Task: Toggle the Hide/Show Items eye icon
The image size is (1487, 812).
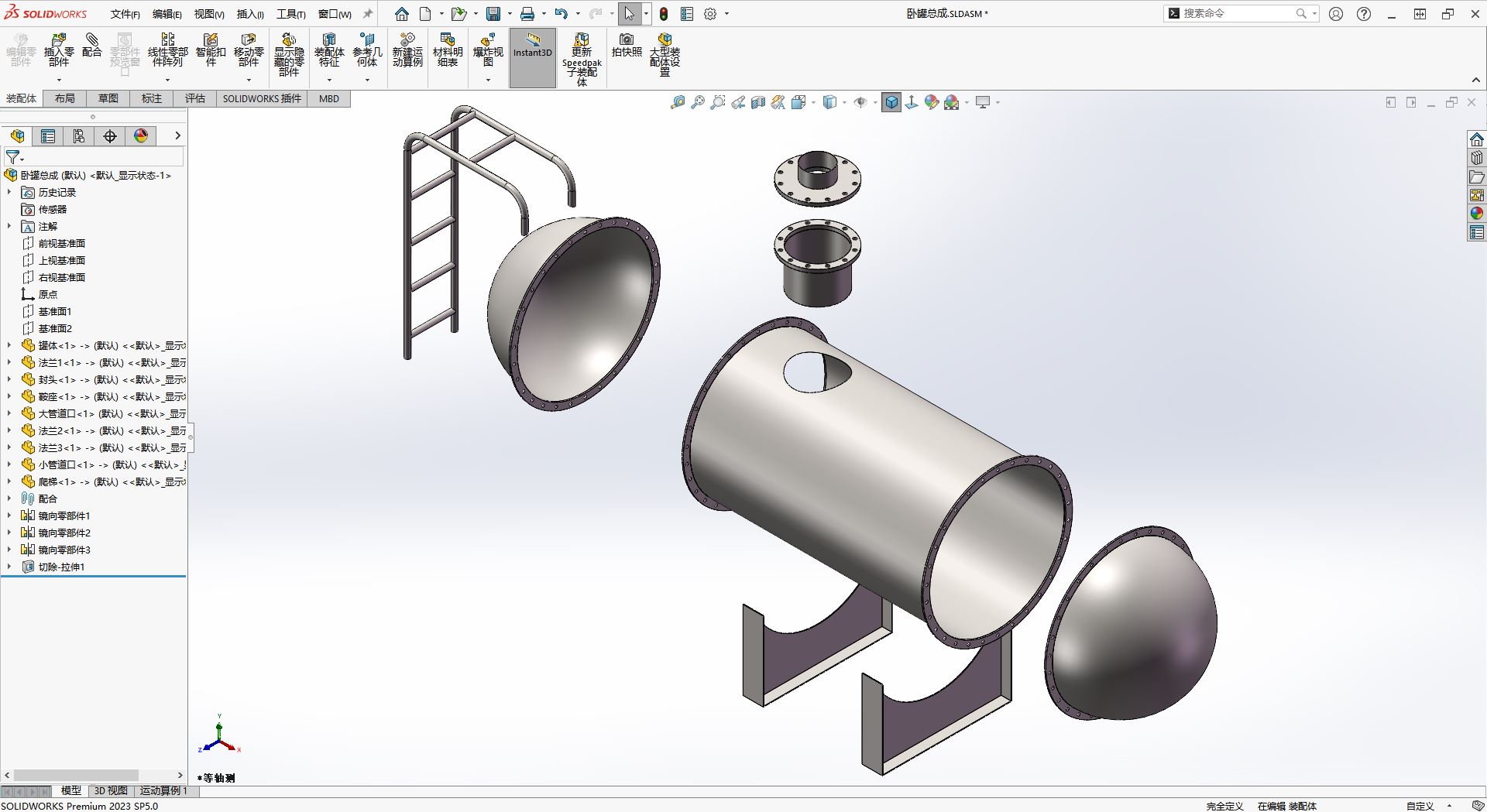Action: pyautogui.click(x=860, y=102)
